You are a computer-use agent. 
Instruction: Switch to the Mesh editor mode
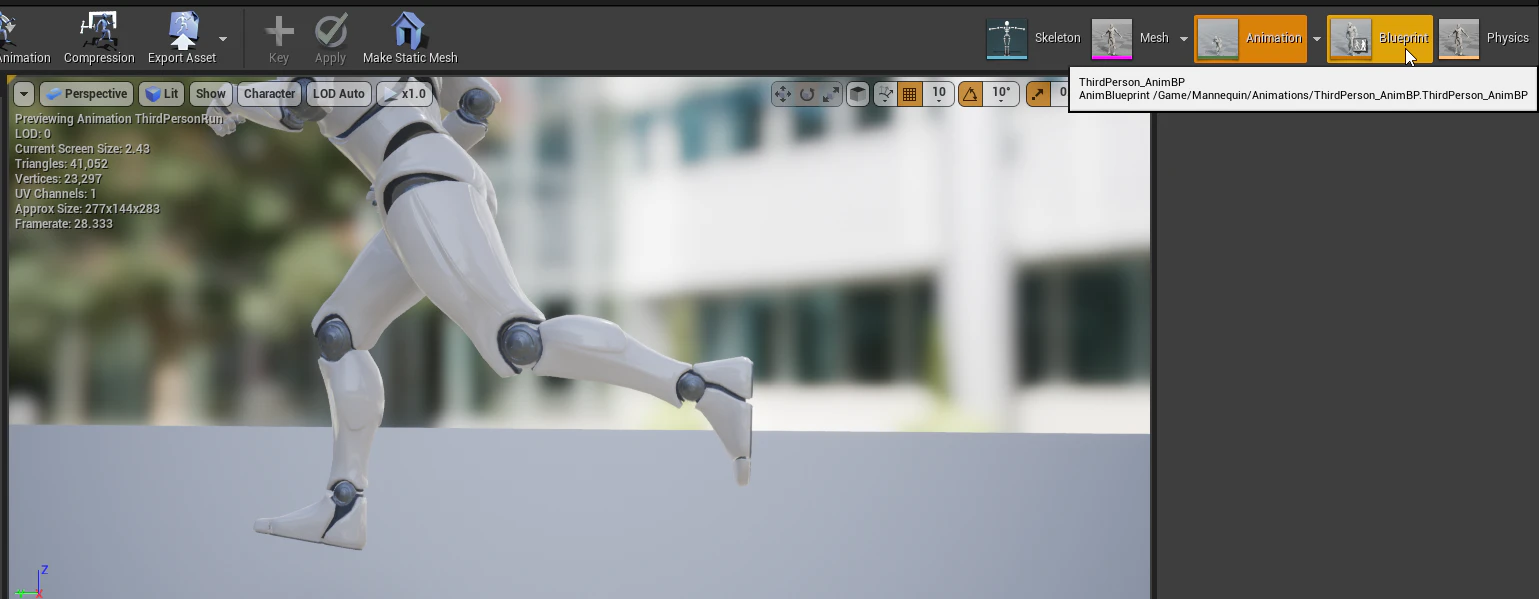[1131, 39]
